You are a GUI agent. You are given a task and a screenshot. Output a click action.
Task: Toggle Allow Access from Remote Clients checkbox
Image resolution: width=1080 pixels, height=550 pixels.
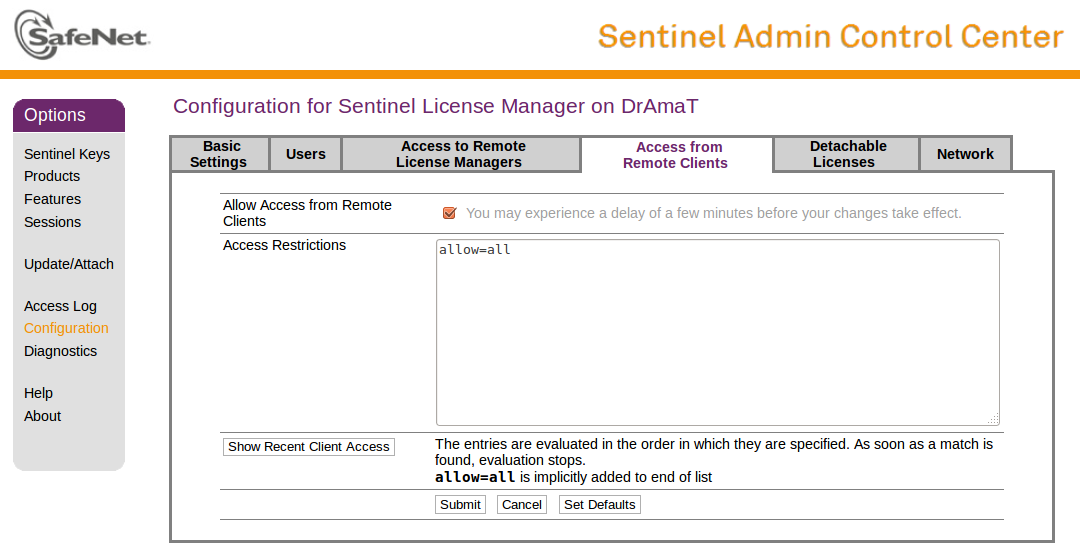point(449,213)
